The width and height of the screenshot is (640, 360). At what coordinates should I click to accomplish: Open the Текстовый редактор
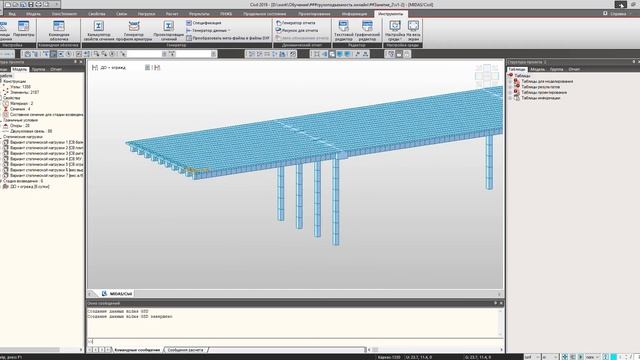[344, 31]
